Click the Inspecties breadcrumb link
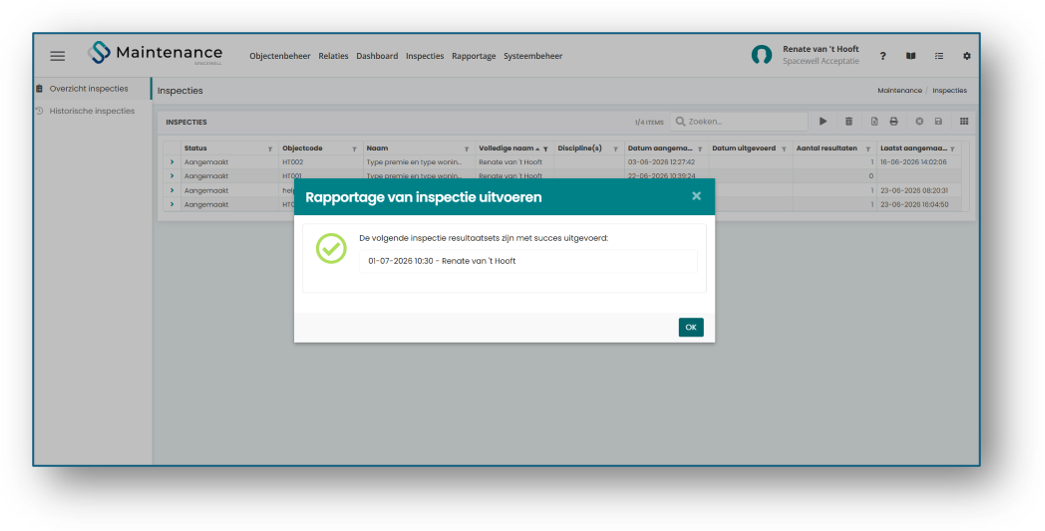This screenshot has width=1045, height=531. tap(950, 91)
